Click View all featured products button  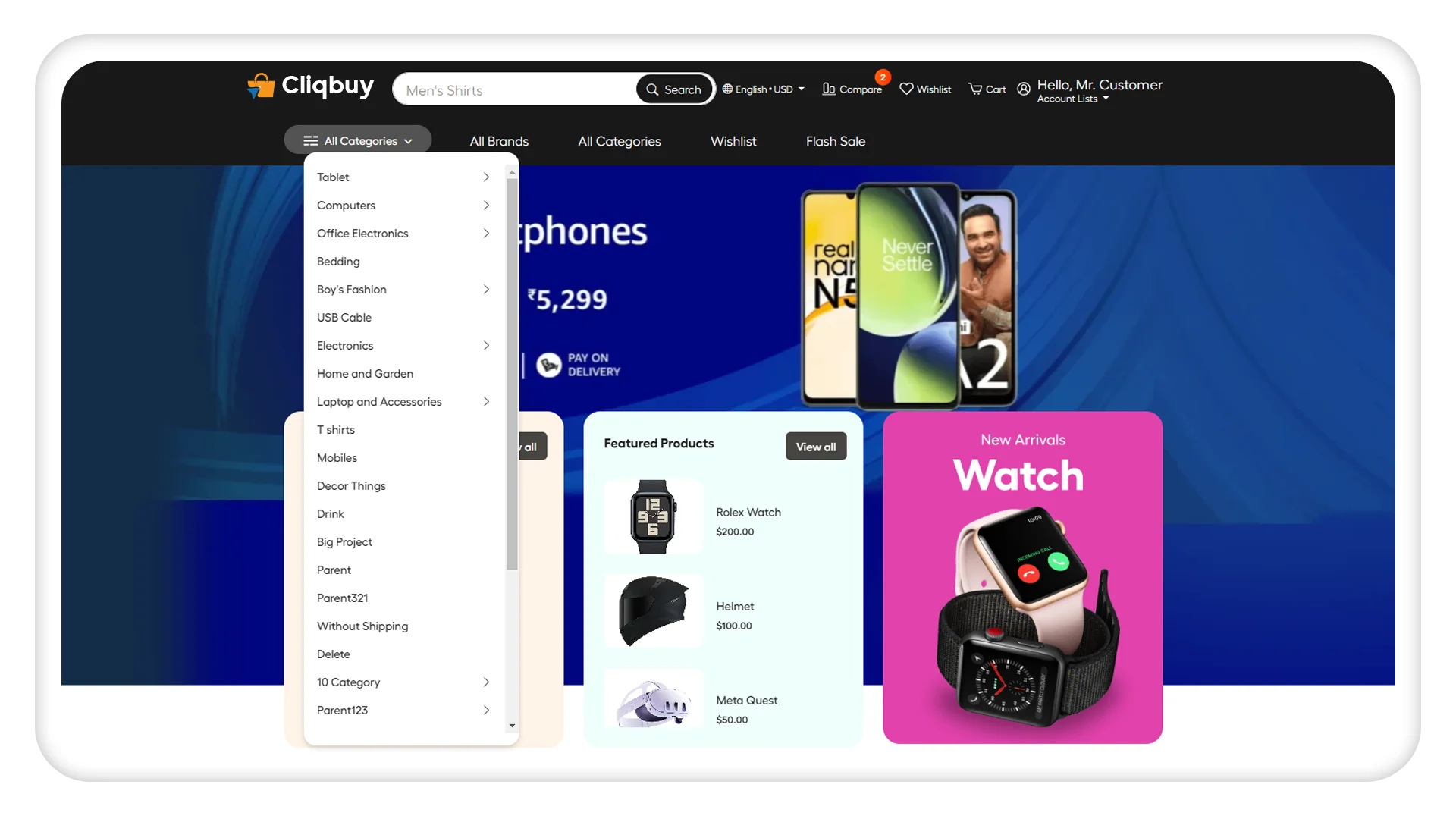816,446
